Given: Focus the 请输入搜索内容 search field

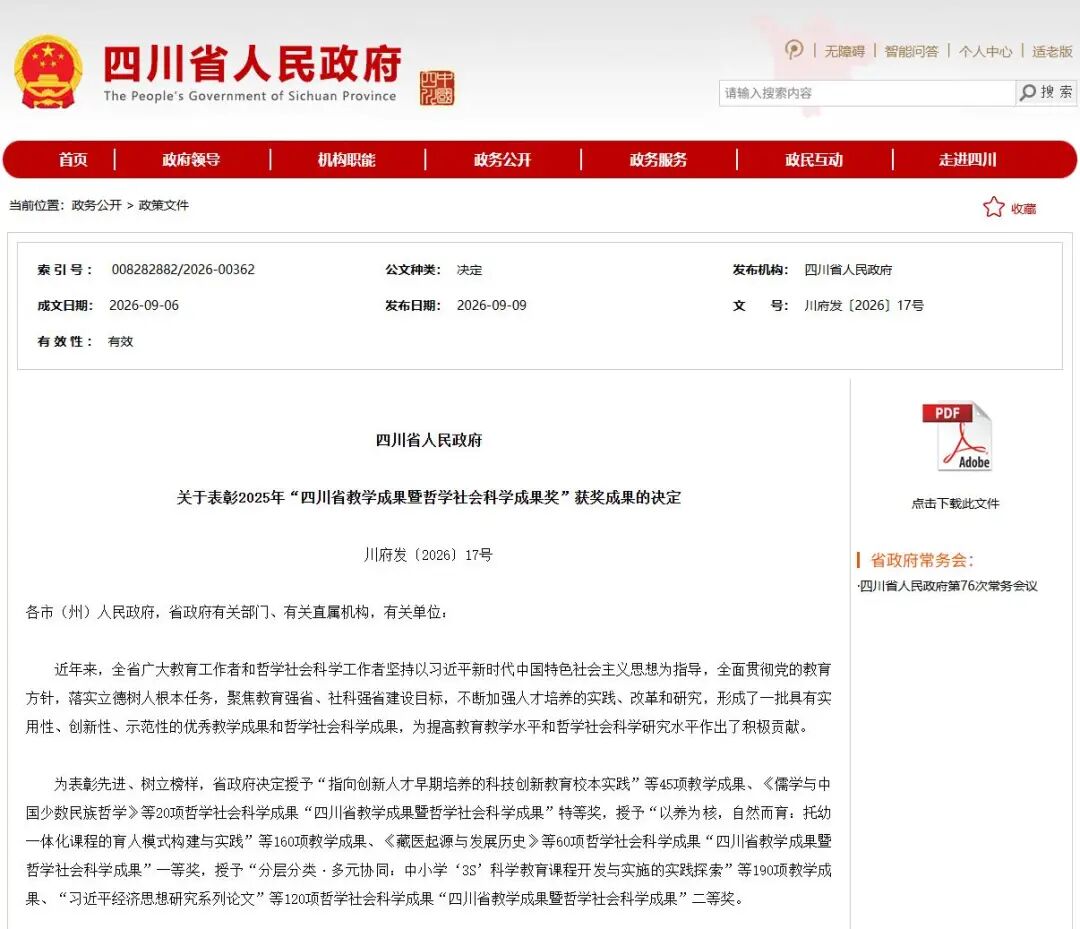Looking at the screenshot, I should pos(866,93).
